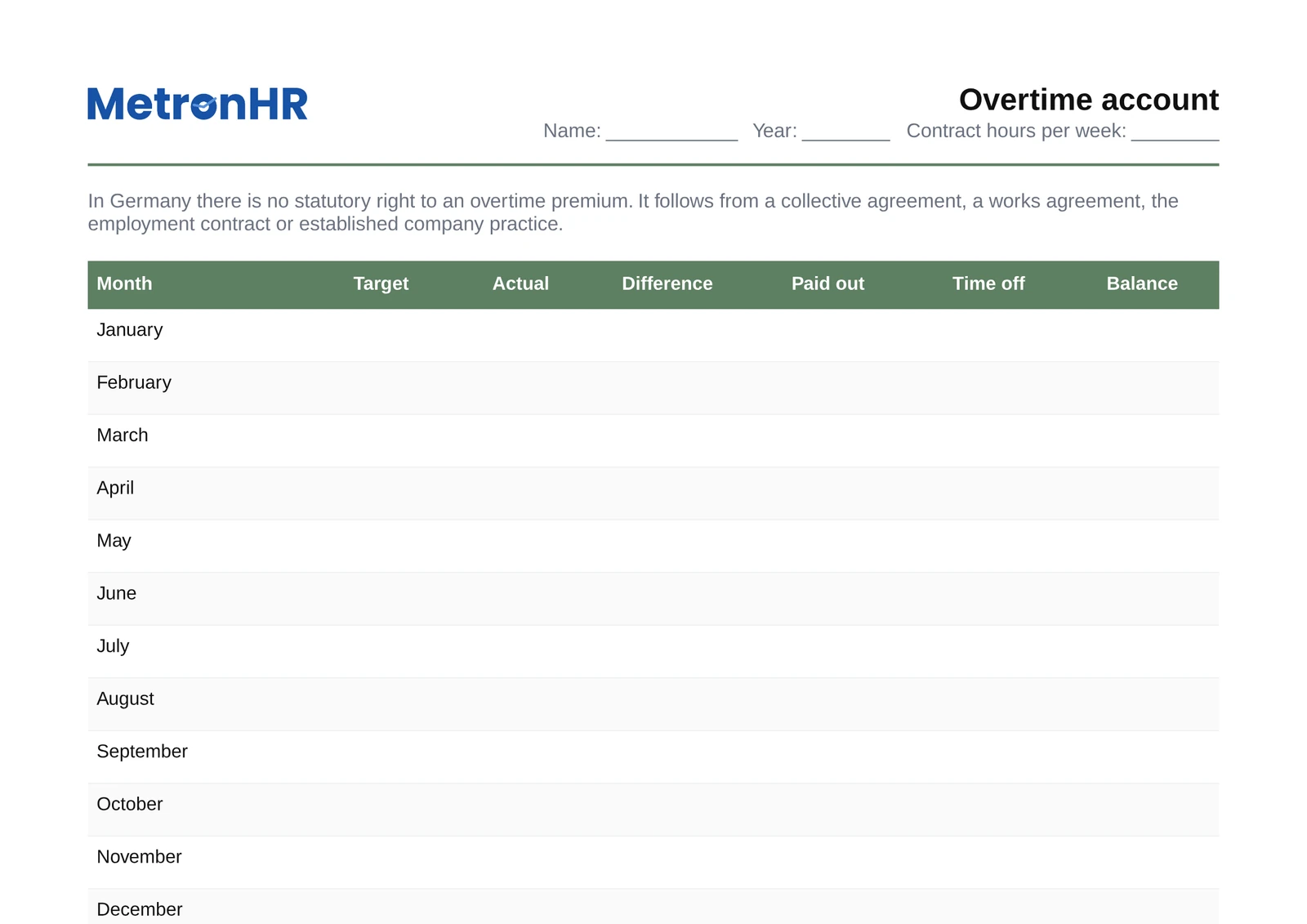This screenshot has height=924, width=1307.
Task: Select the Overtime account title
Action: 1089,100
